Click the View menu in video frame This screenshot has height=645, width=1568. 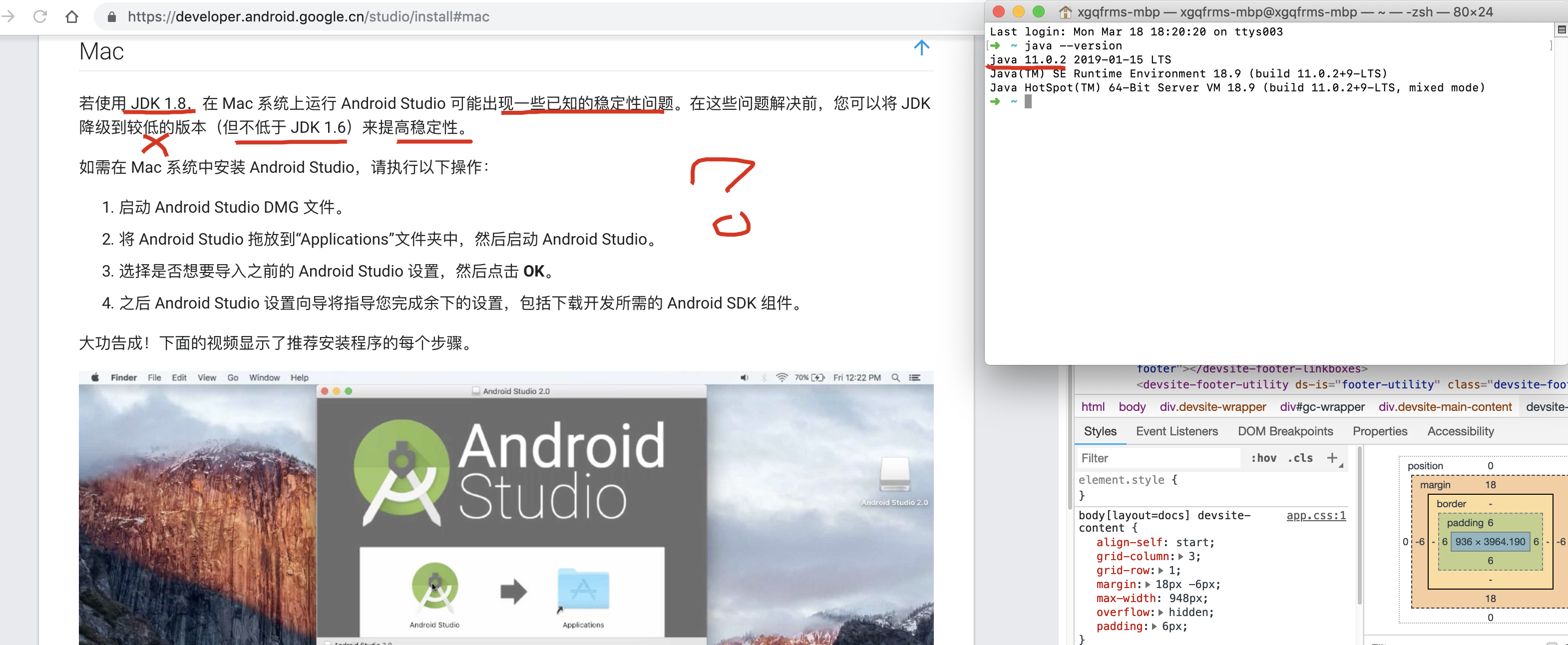(207, 377)
